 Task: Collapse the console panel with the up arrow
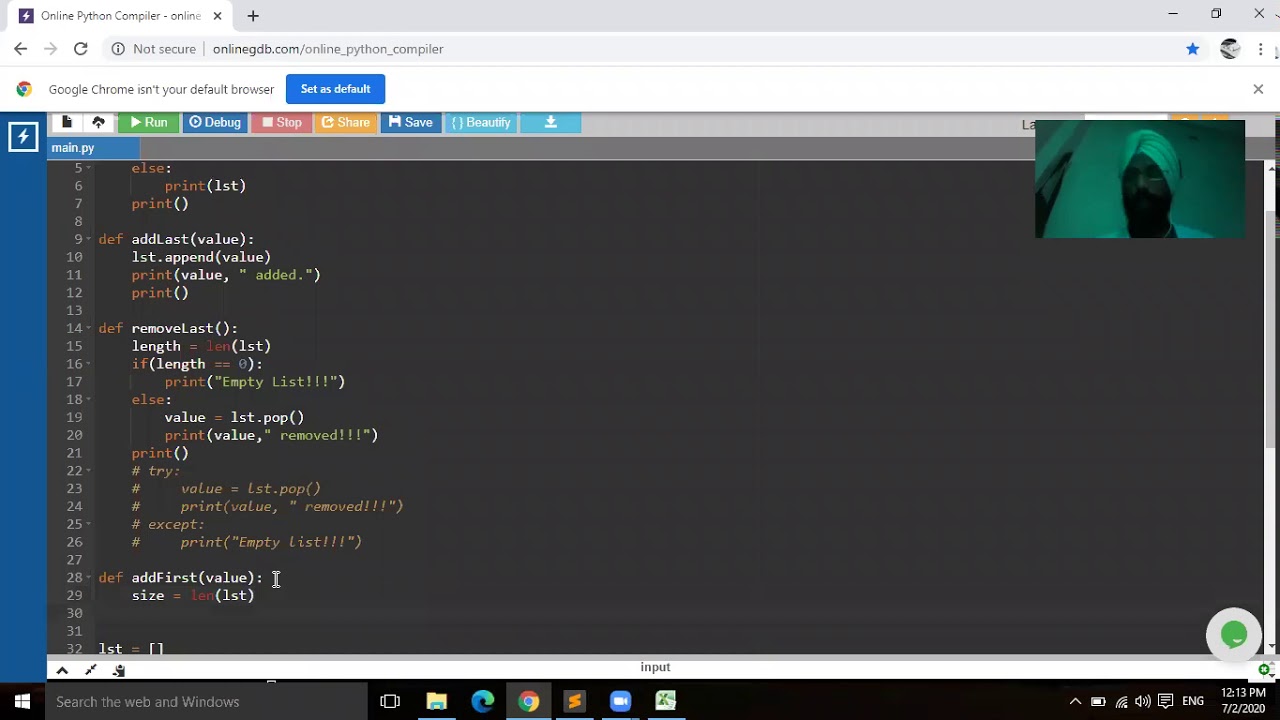tap(62, 670)
